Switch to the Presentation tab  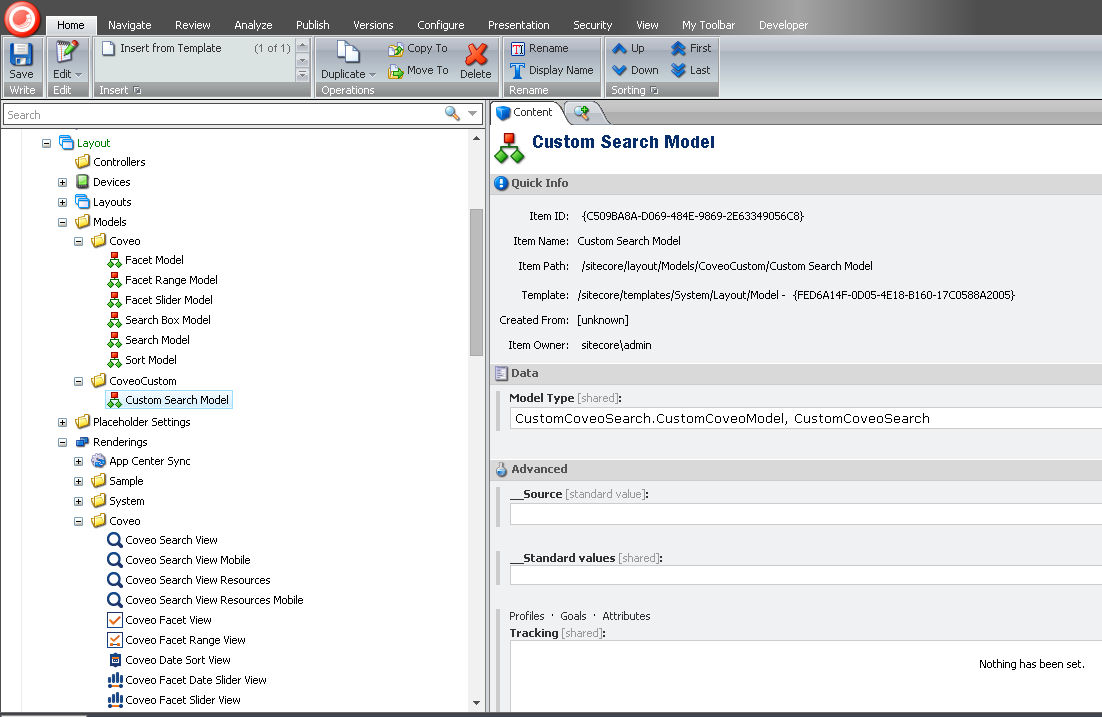coord(519,25)
